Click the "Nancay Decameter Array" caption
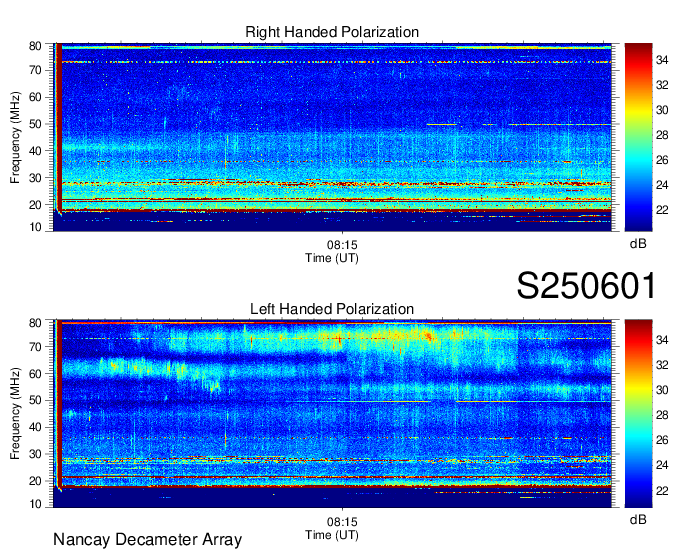The image size is (680, 552). pos(147,540)
